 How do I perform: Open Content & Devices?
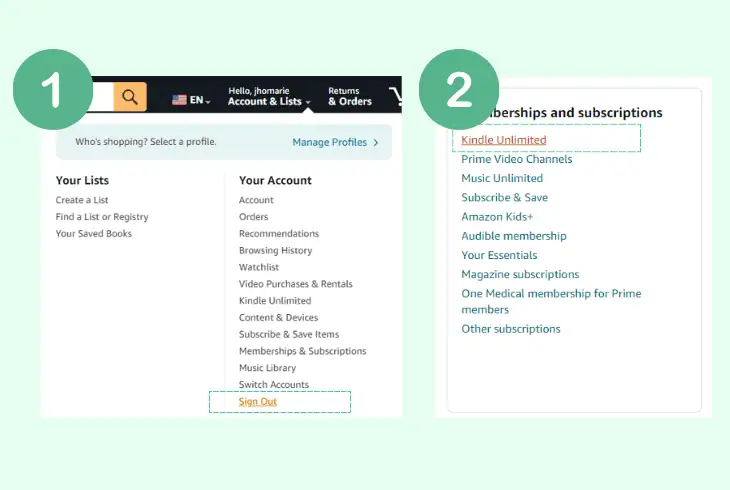[x=278, y=317]
